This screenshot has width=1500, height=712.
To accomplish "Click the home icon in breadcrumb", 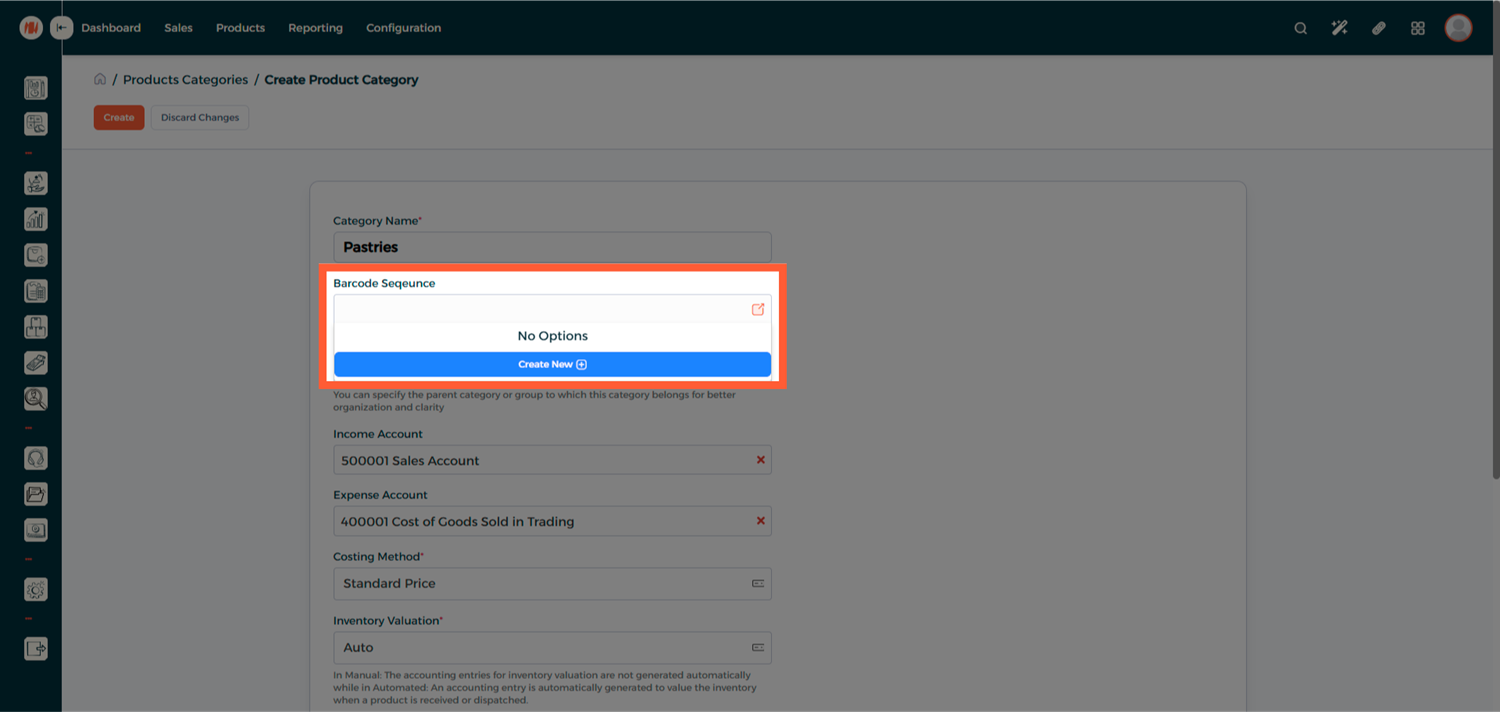I will pyautogui.click(x=100, y=79).
